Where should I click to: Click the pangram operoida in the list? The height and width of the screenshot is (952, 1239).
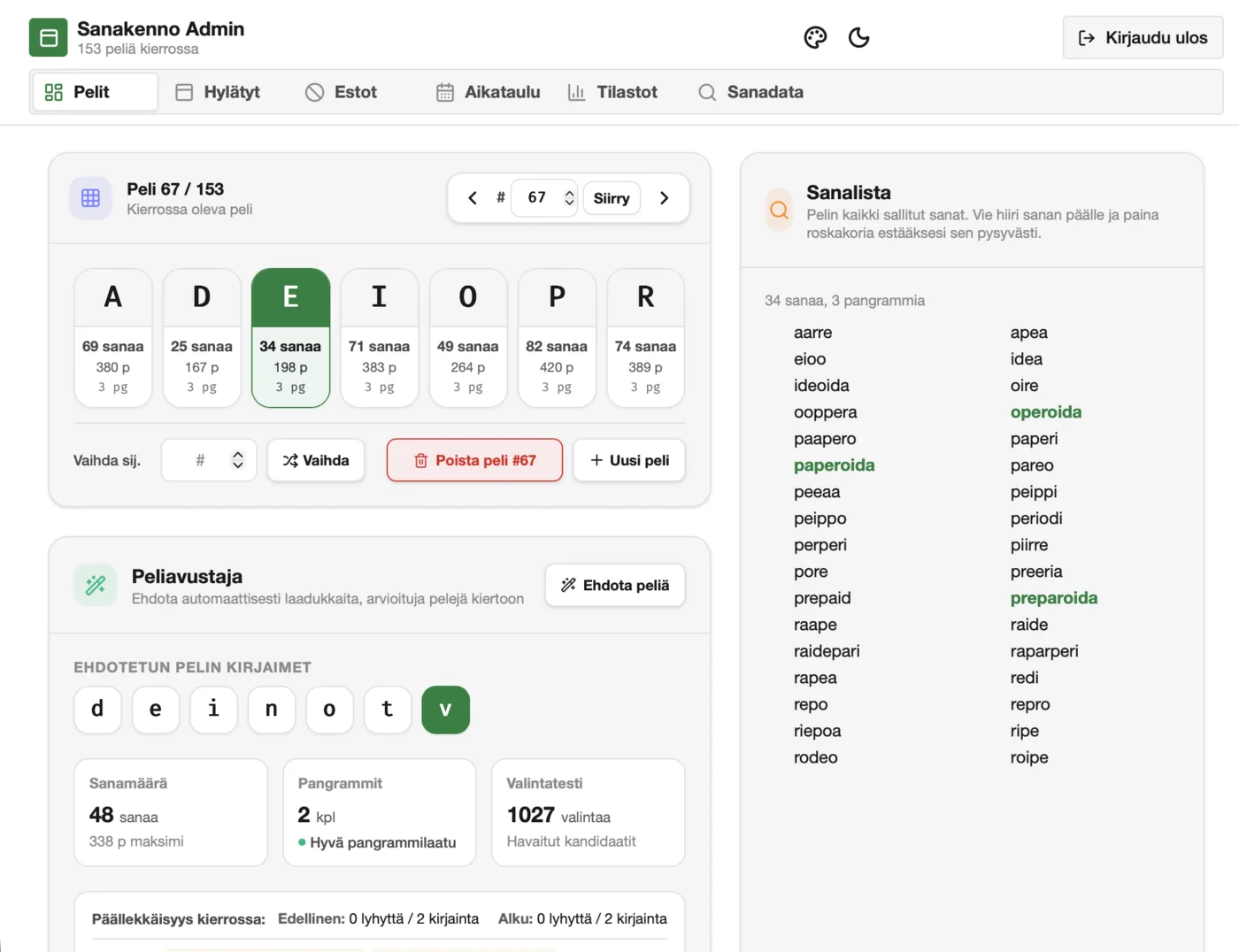point(1045,412)
